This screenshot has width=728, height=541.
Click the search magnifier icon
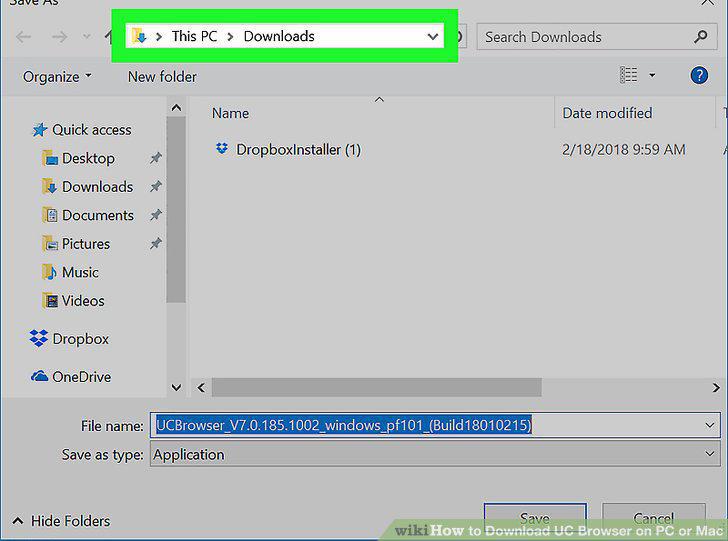pos(701,37)
